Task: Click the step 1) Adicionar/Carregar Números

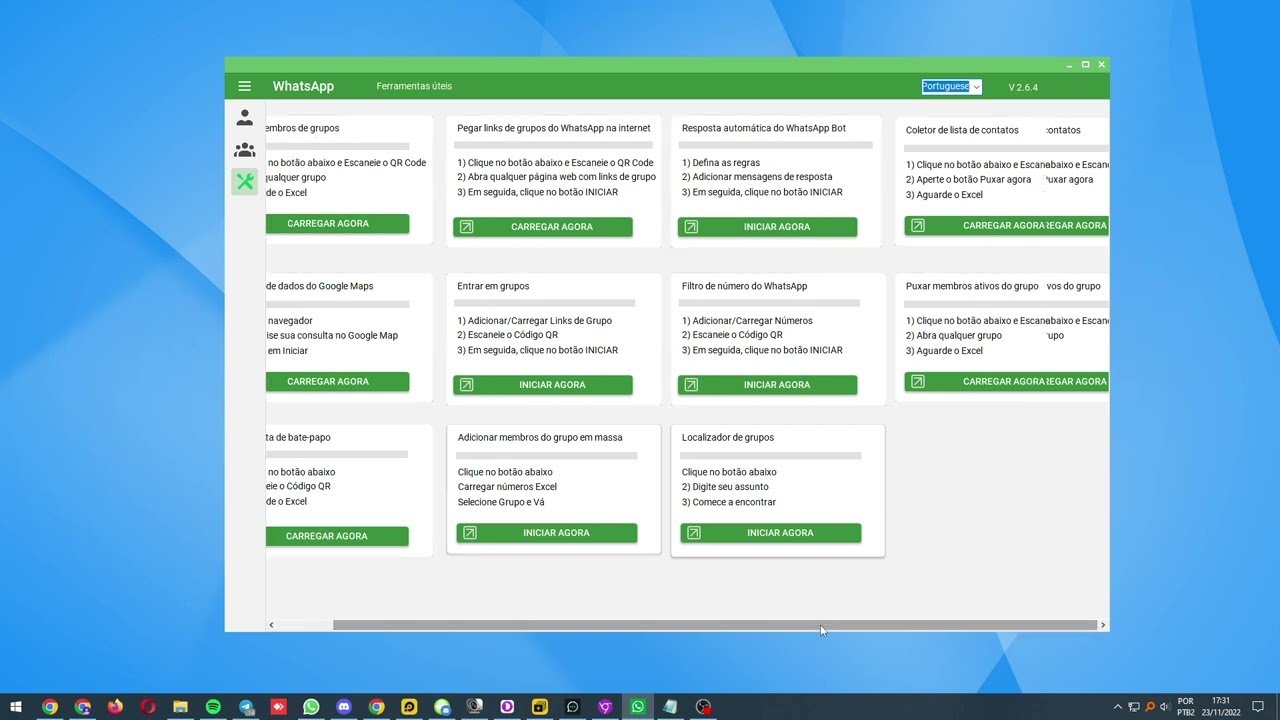Action: (x=747, y=321)
